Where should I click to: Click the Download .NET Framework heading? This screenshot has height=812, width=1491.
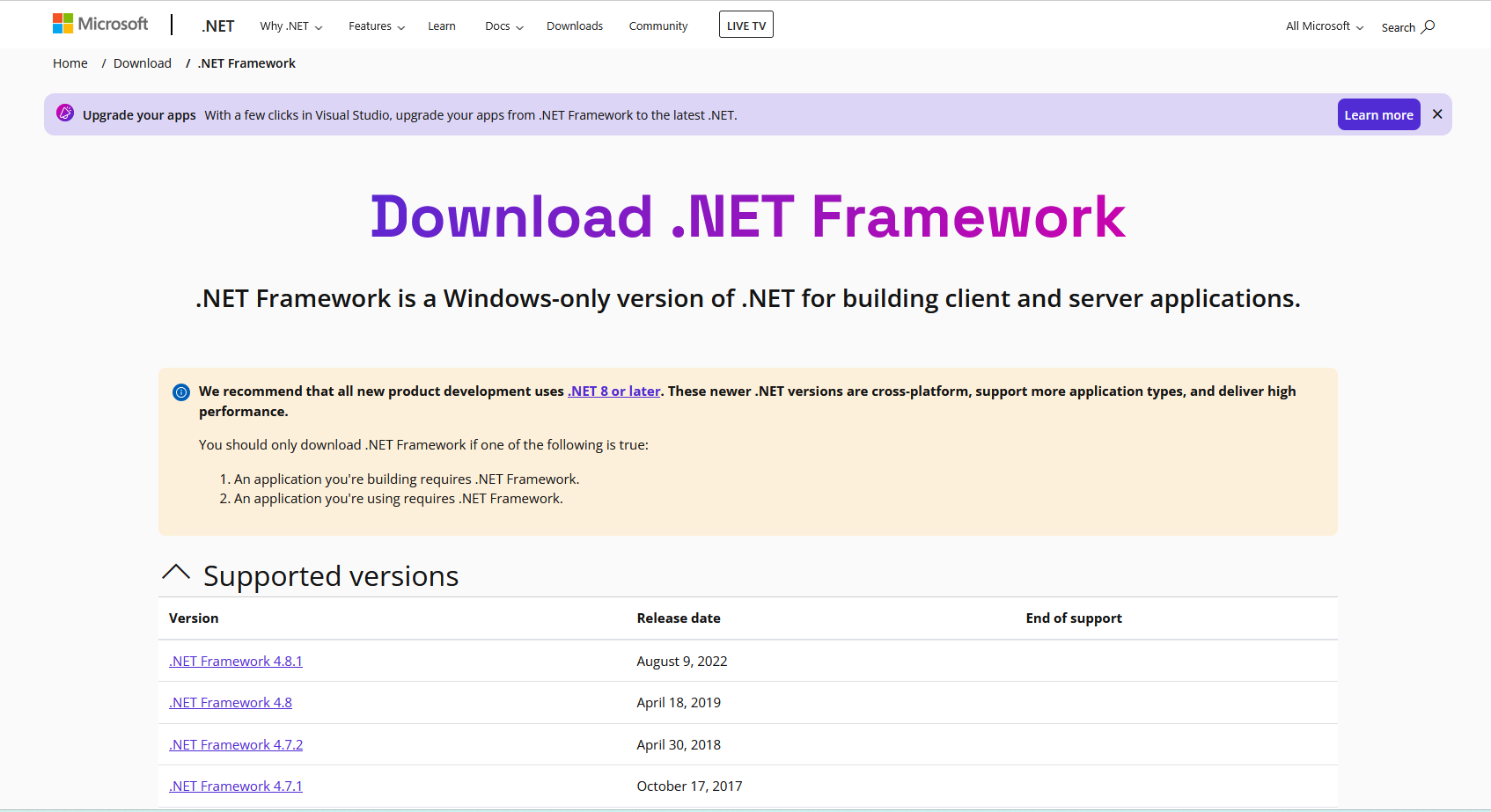click(x=748, y=217)
